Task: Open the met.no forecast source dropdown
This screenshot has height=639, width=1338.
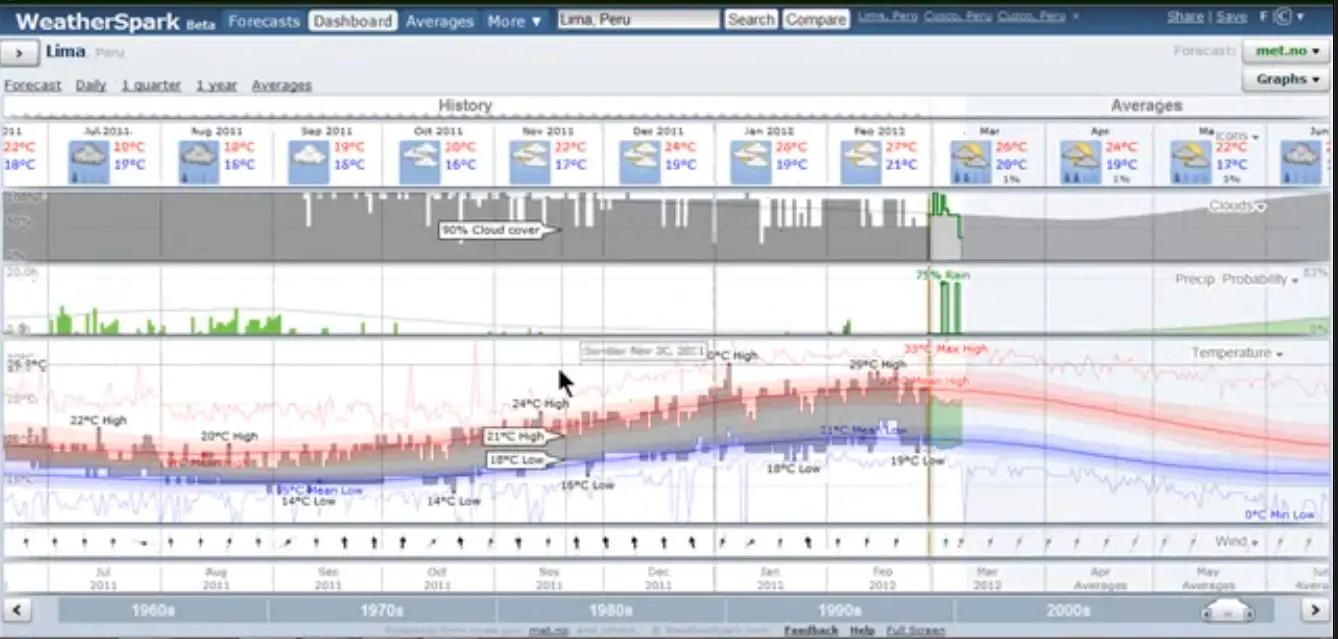Action: 1287,51
